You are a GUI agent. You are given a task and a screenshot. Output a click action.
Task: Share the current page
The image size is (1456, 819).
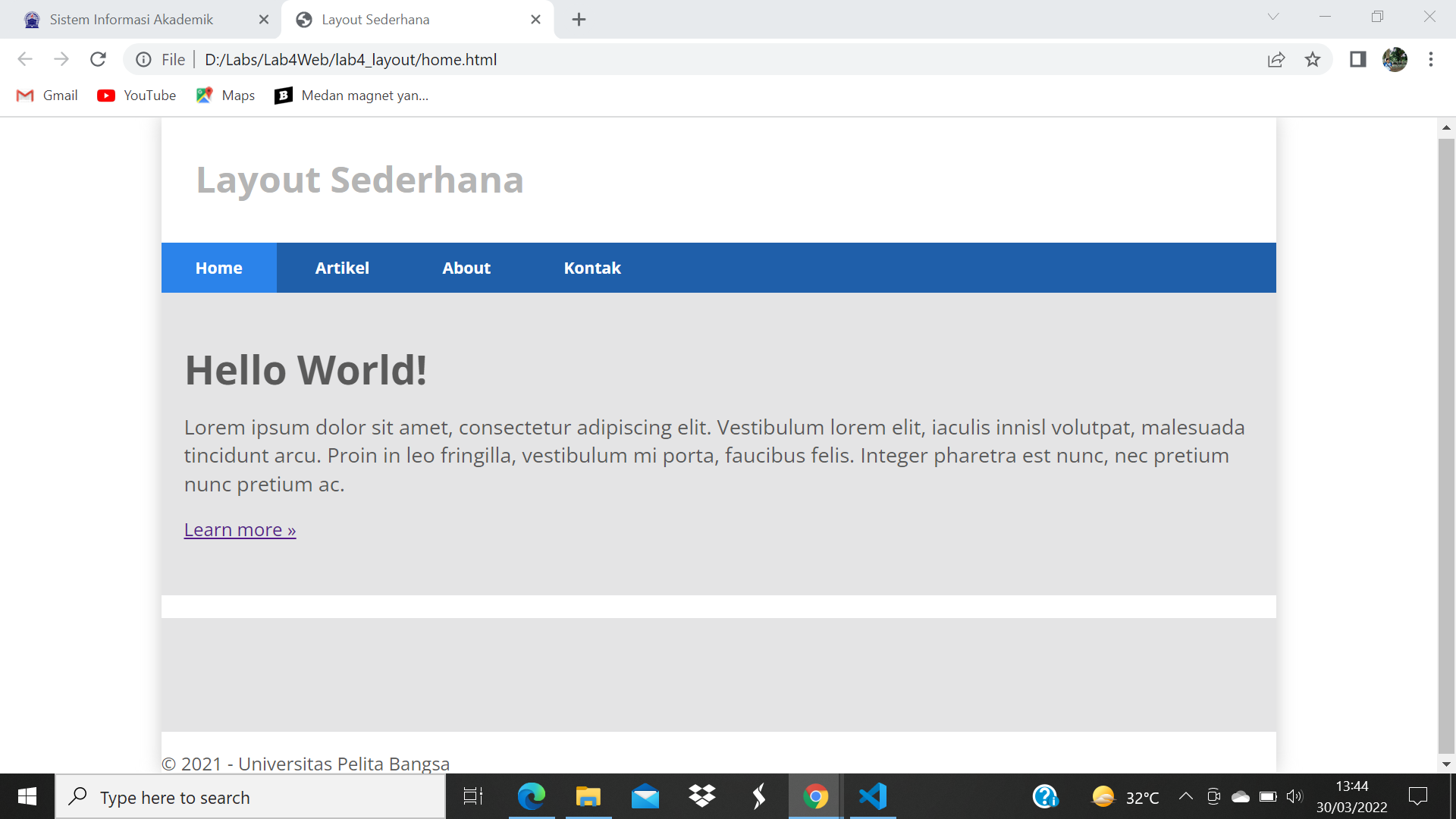[x=1277, y=59]
